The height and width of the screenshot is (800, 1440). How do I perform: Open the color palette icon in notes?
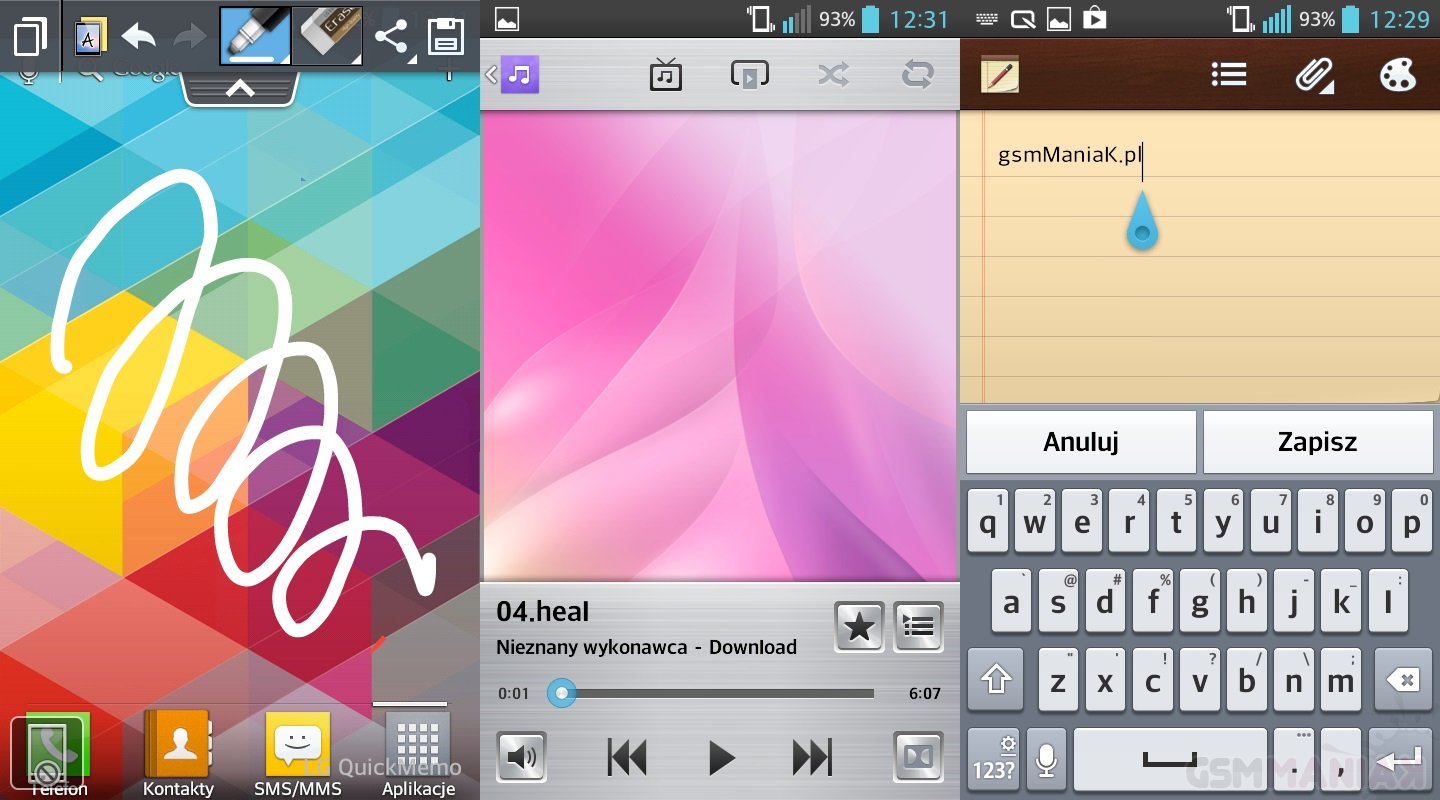pyautogui.click(x=1397, y=75)
